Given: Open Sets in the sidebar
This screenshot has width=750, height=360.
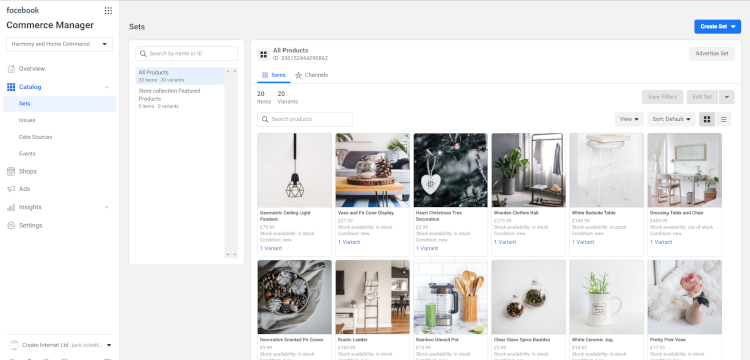Looking at the screenshot, I should (59, 104).
